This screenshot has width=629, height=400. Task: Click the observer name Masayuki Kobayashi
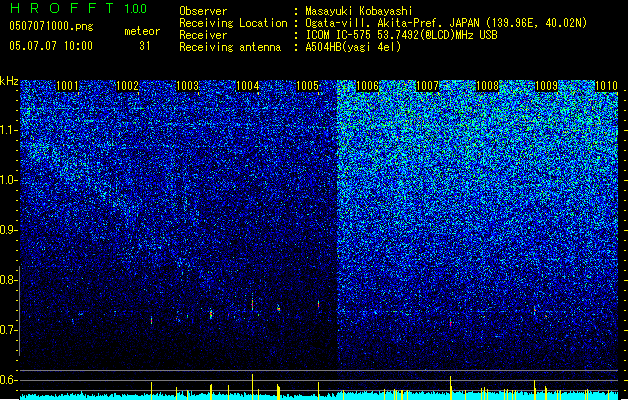click(359, 11)
